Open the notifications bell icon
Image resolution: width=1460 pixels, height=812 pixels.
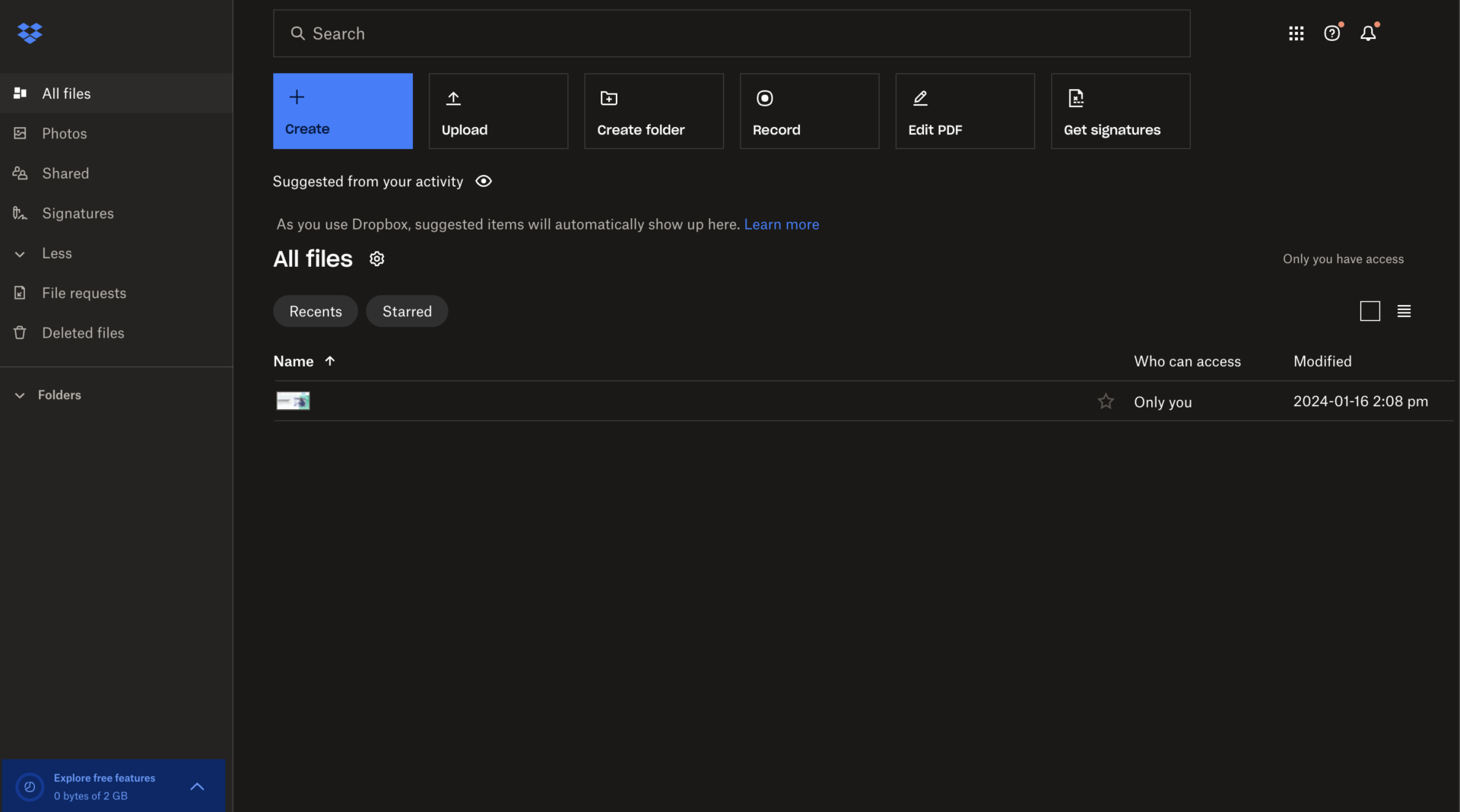click(1368, 33)
